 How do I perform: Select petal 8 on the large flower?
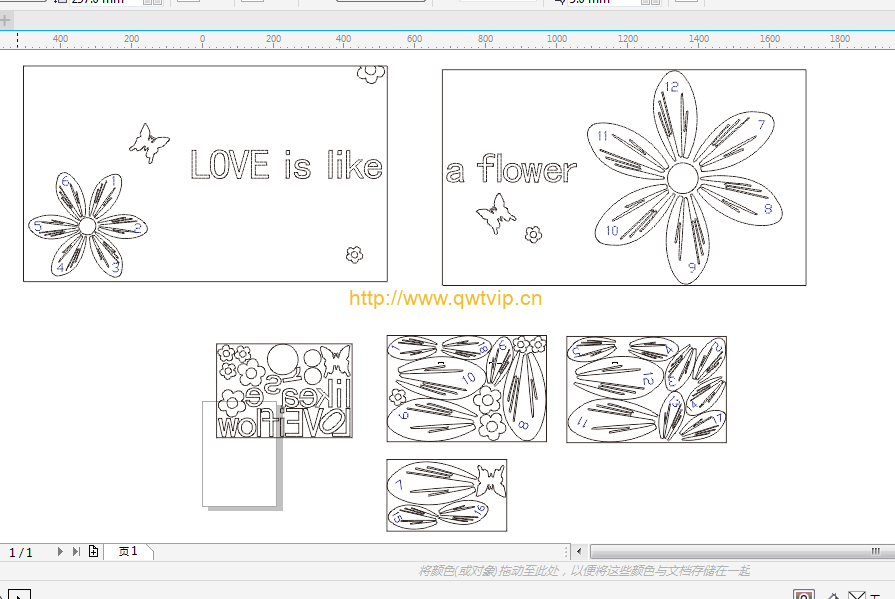point(740,199)
